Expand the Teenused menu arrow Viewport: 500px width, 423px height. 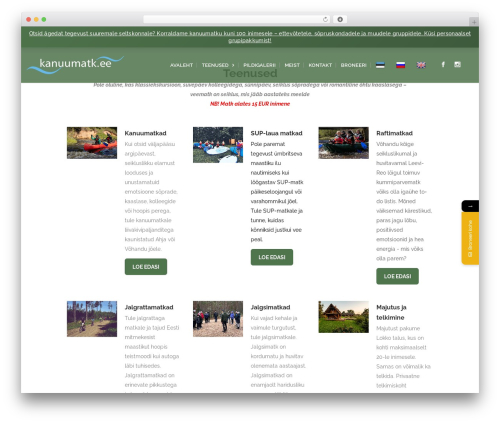tap(233, 65)
